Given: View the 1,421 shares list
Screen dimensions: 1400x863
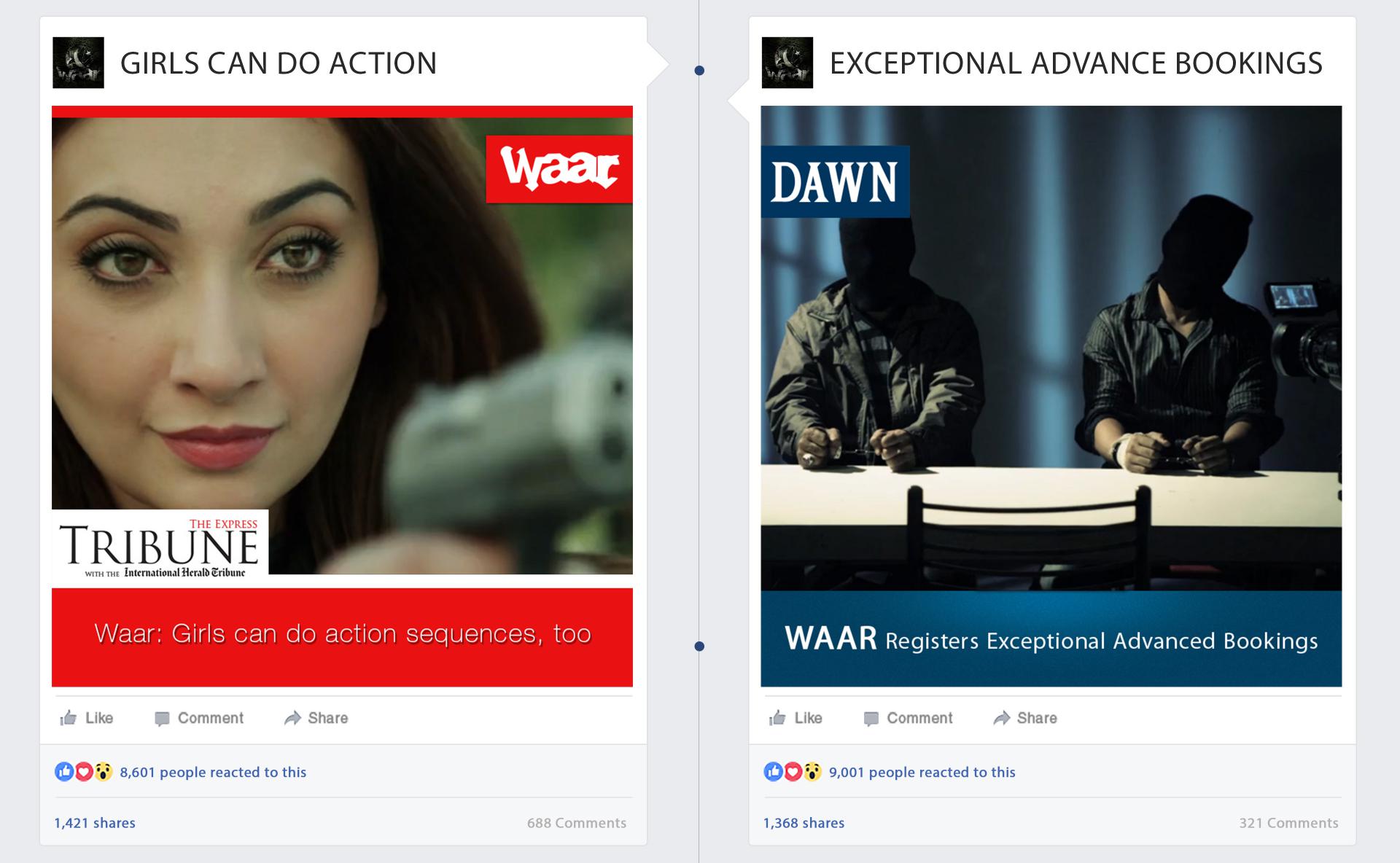Looking at the screenshot, I should coord(95,823).
